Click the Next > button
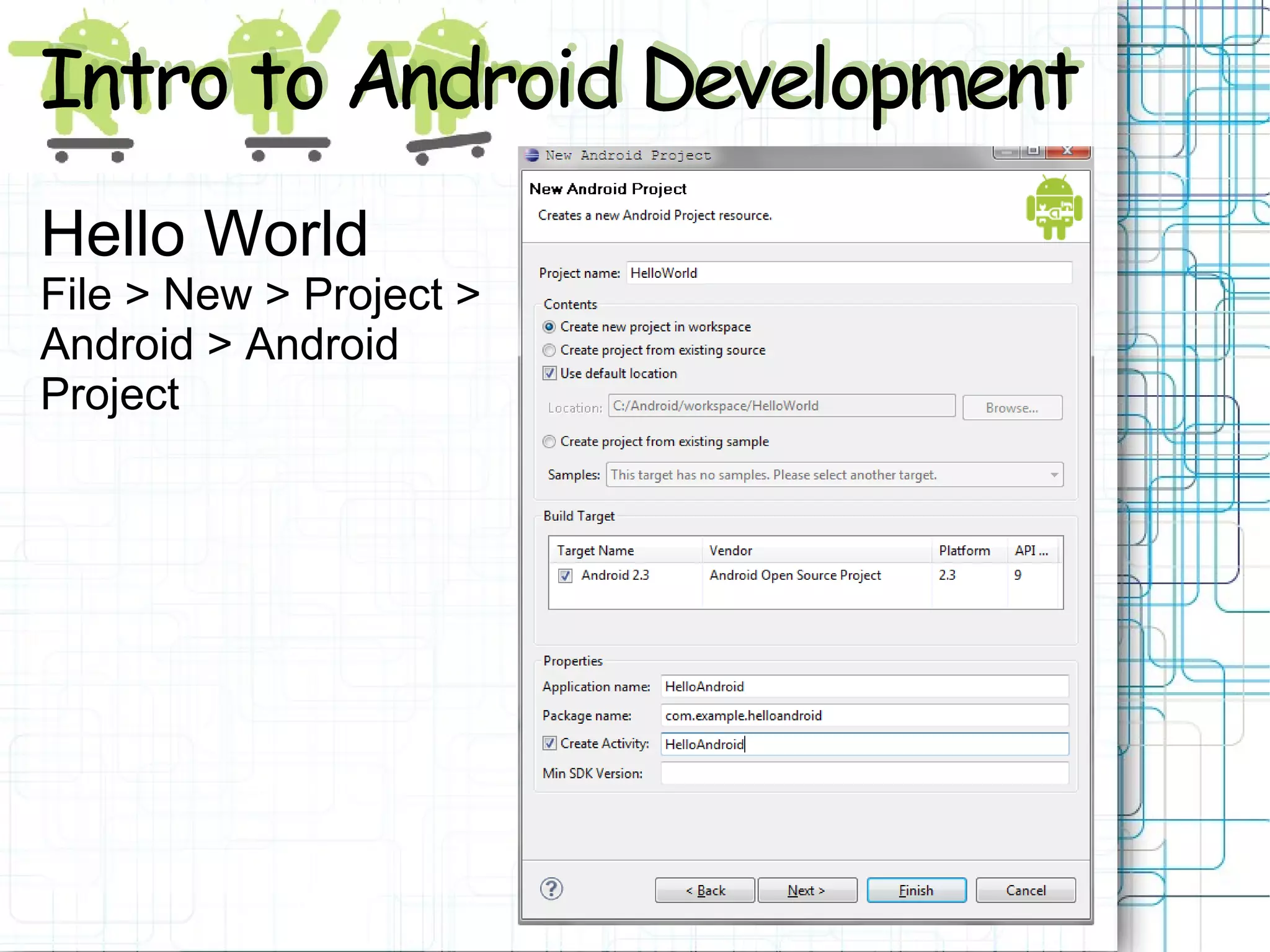This screenshot has width=1270, height=952. 807,890
